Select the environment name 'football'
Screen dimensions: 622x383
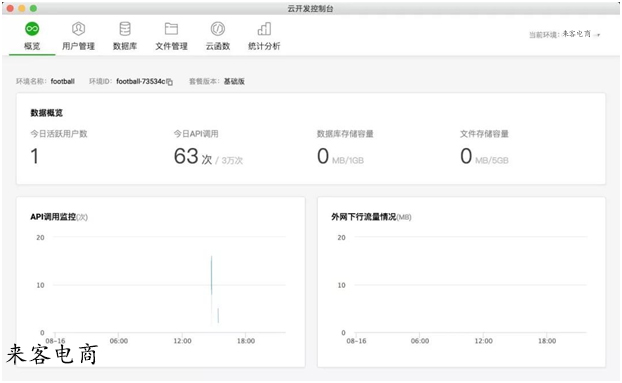[x=63, y=81]
